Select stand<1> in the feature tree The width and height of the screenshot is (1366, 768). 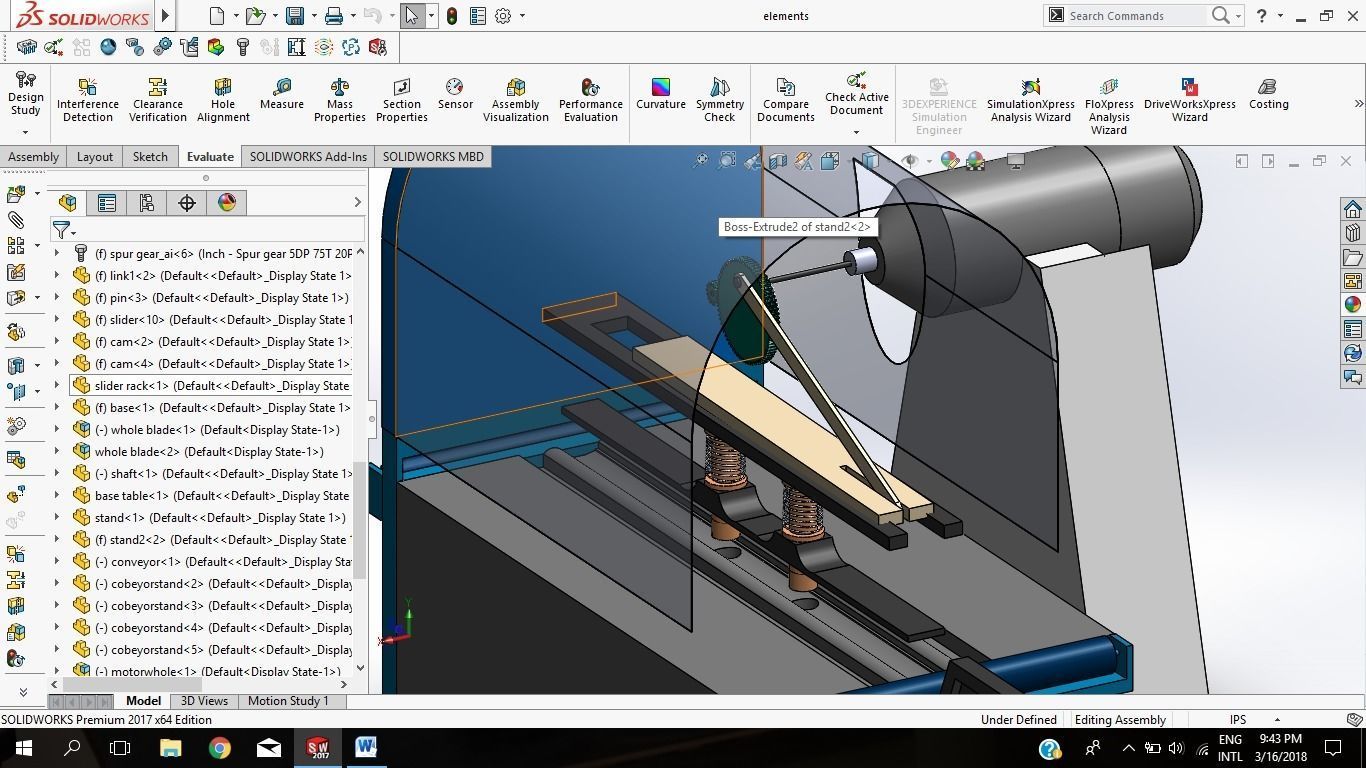(209, 517)
